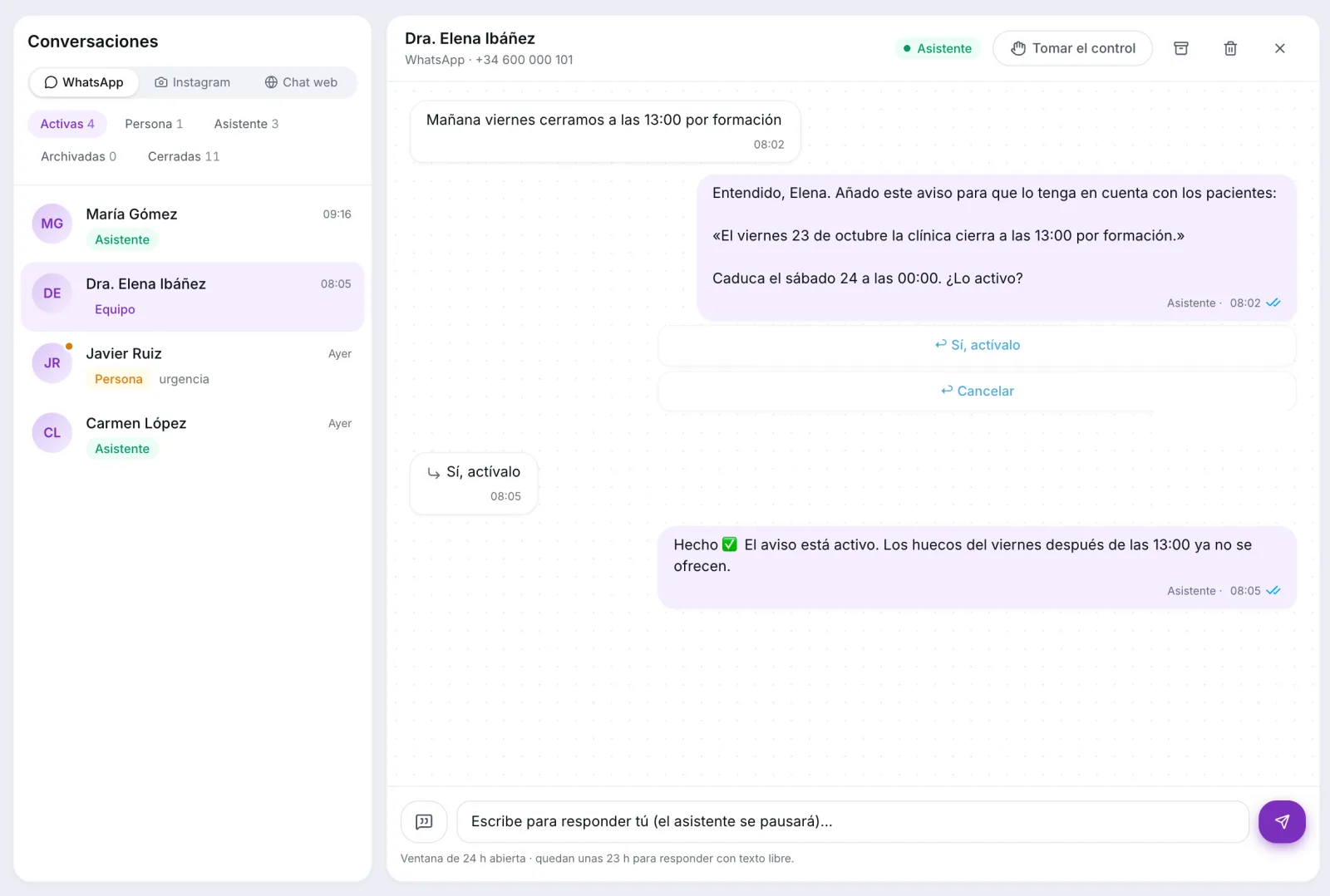The width and height of the screenshot is (1330, 896).
Task: Click Asistente tag under Carmen López
Action: coord(122,449)
